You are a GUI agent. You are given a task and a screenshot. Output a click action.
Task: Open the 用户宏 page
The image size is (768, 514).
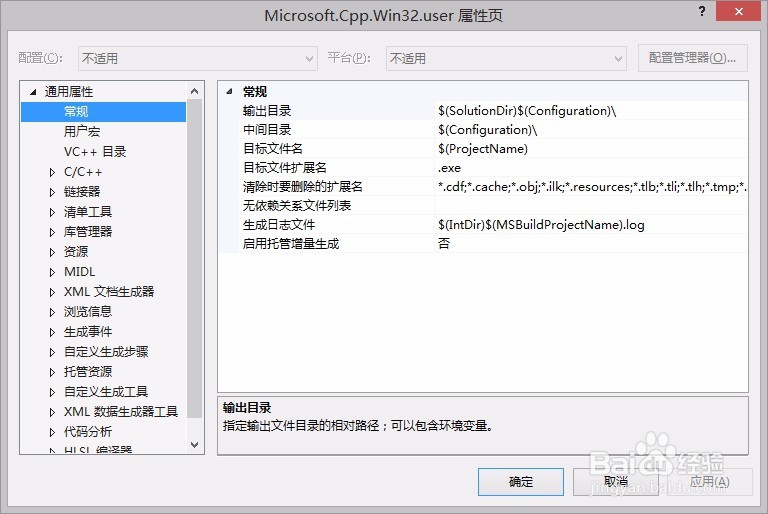tap(82, 131)
